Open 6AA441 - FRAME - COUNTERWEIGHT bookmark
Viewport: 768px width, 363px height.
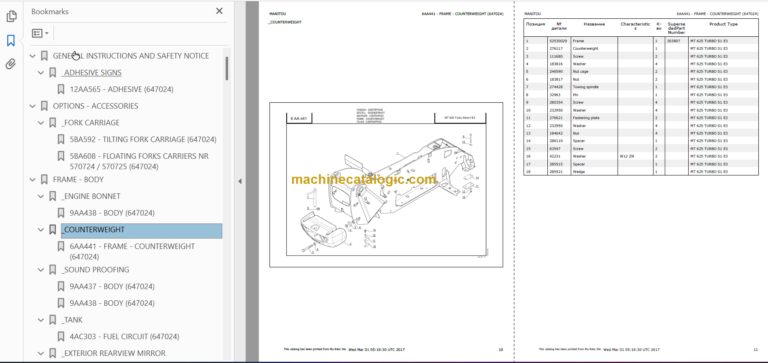[x=132, y=251]
